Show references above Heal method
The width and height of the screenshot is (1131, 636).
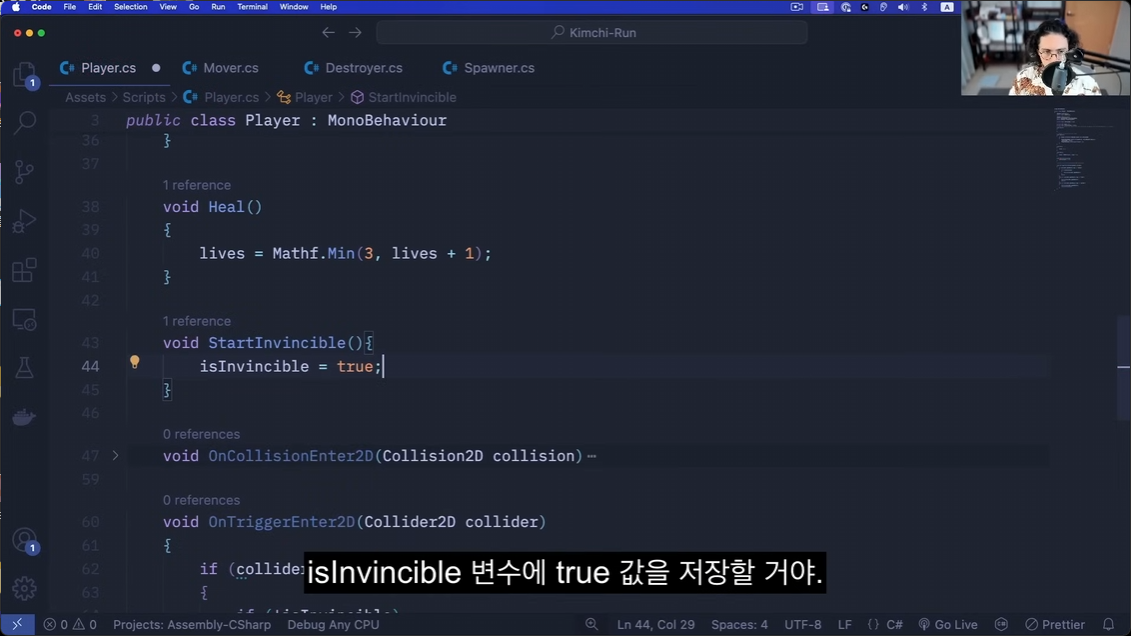[x=196, y=185]
